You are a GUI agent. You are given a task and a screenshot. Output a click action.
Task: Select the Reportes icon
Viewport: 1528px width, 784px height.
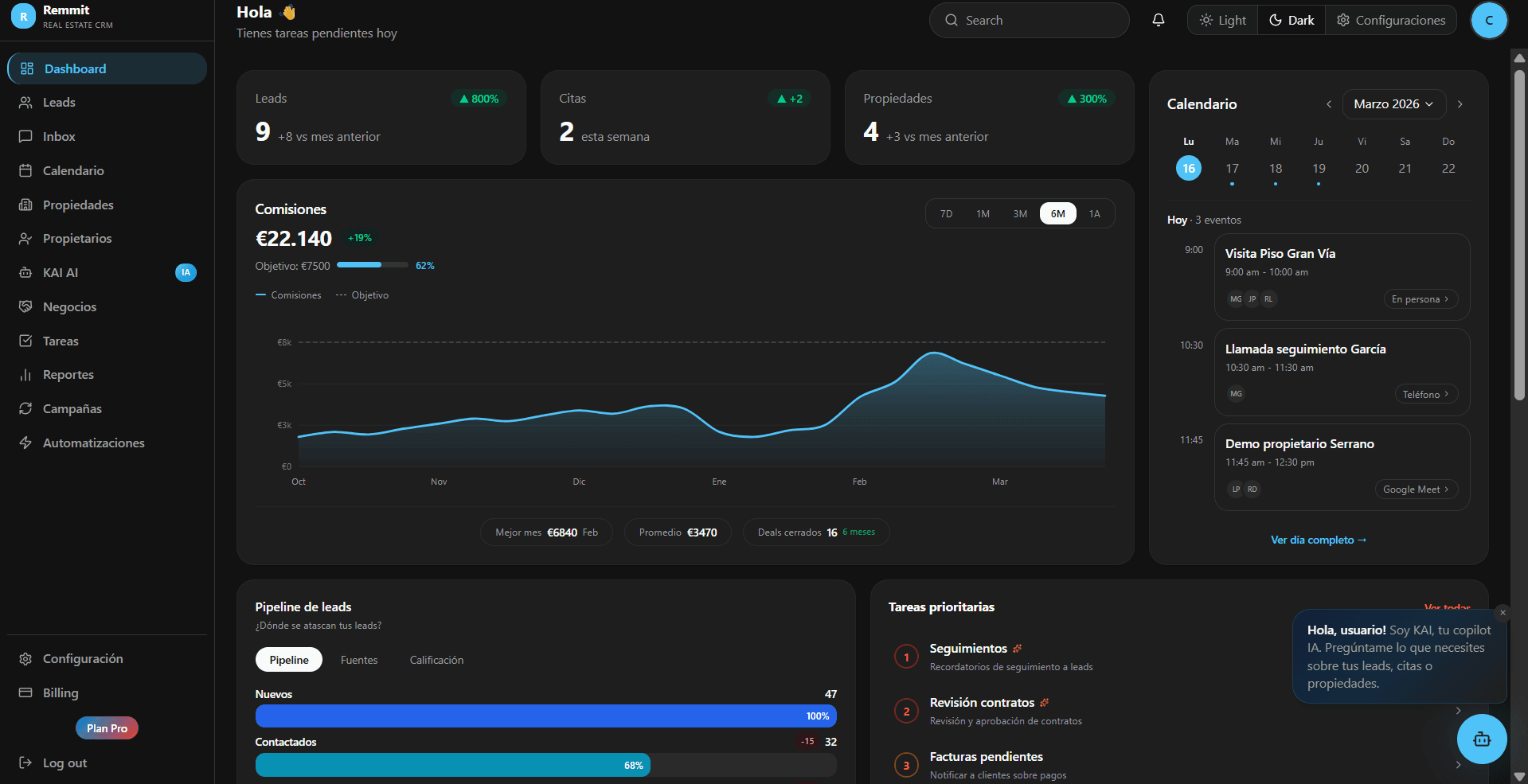pos(26,374)
